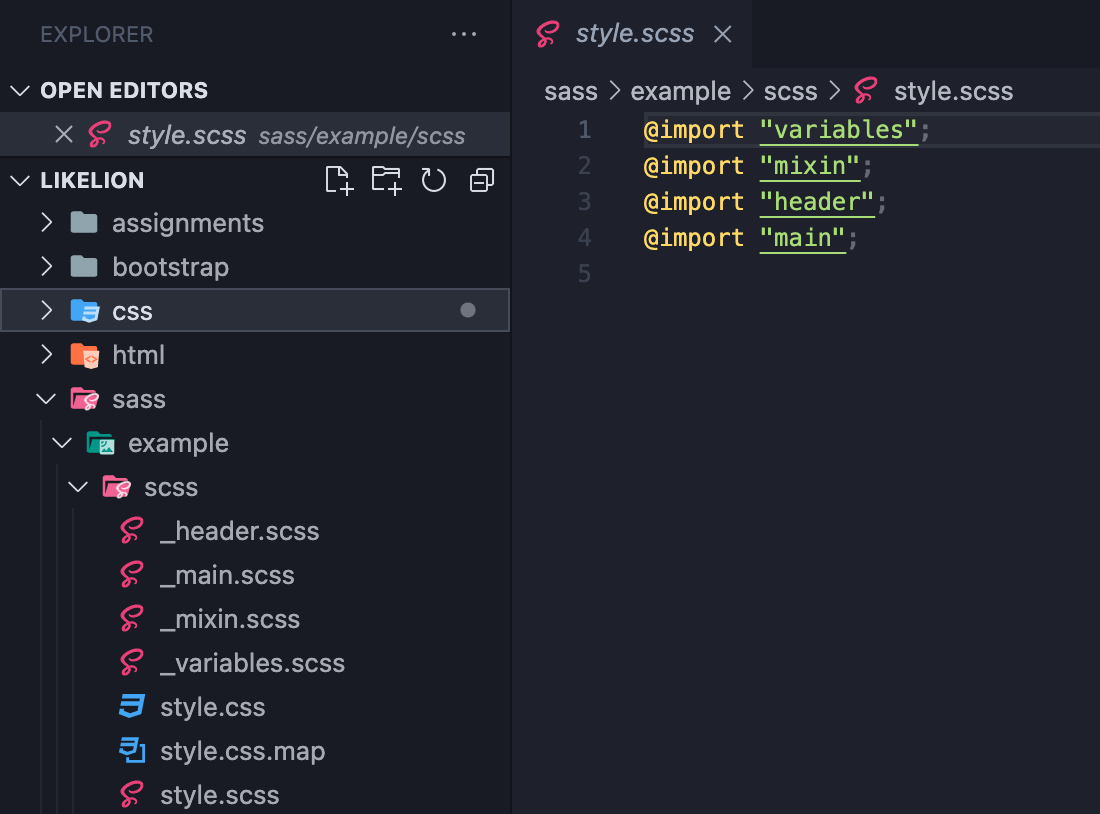The height and width of the screenshot is (814, 1100).
Task: Collapse the OPEN EDITORS section
Action: [20, 90]
